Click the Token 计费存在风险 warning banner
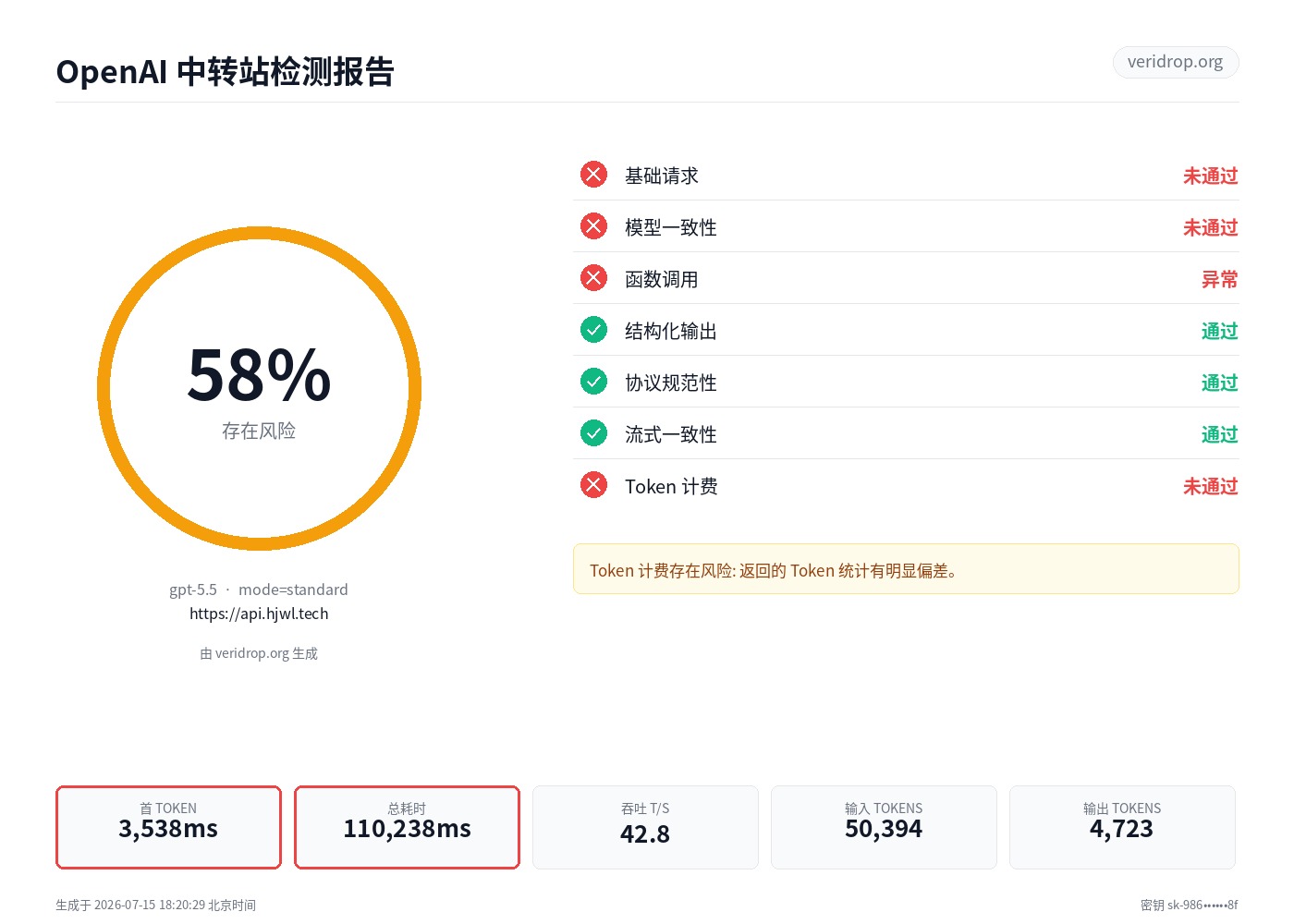Viewport: 1294px width, 924px height. (906, 569)
